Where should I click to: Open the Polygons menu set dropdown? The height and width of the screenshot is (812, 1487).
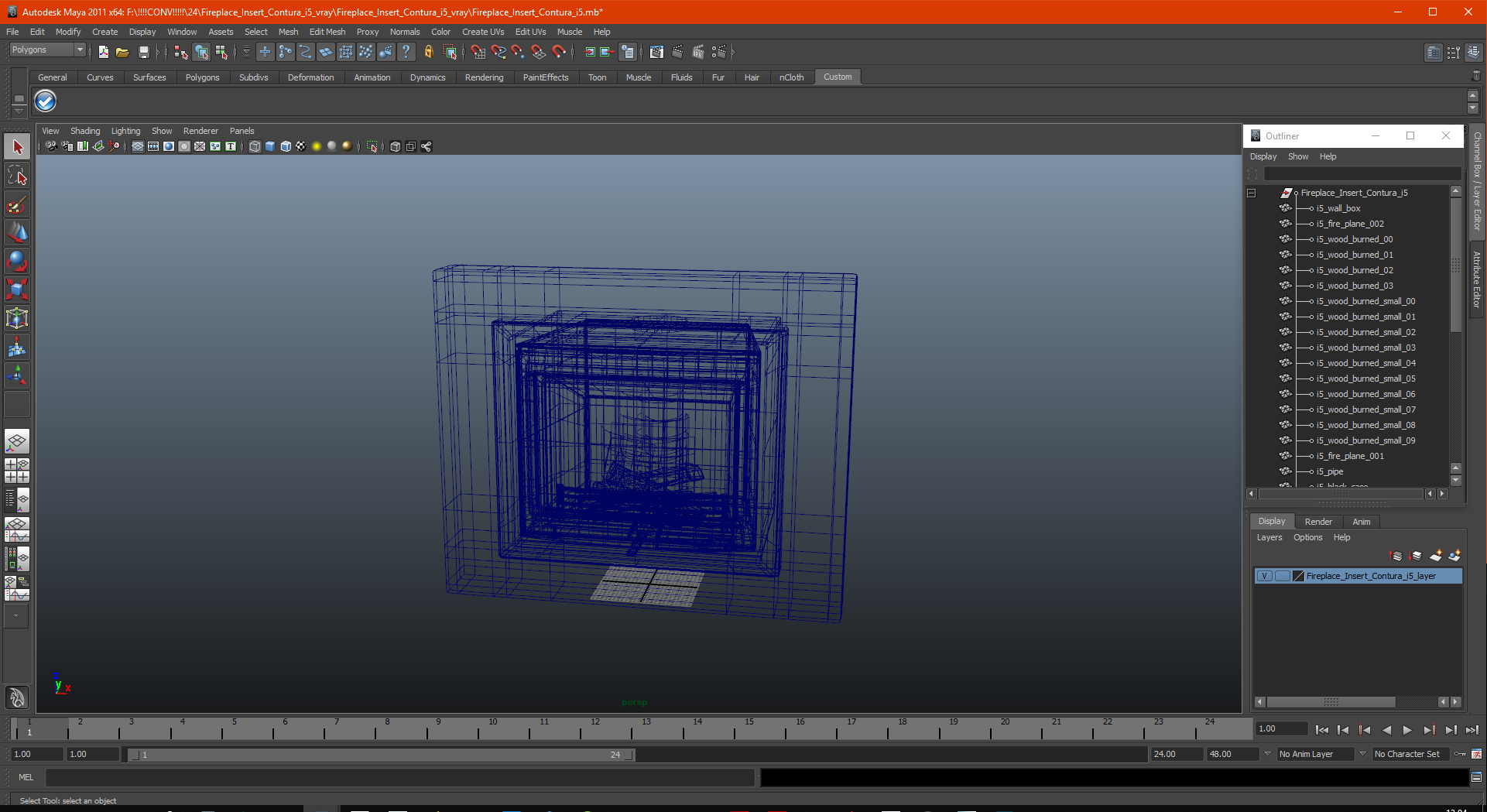point(47,50)
